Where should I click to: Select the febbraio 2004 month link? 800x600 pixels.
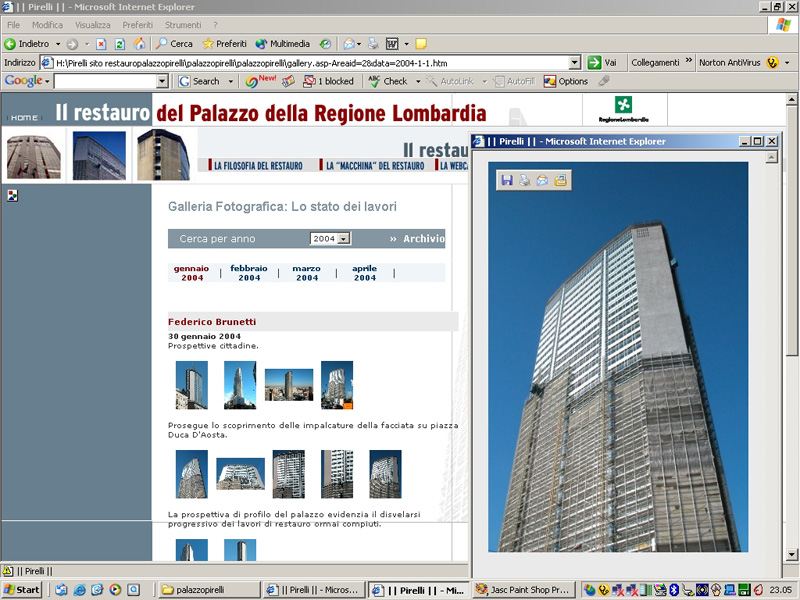pos(249,273)
